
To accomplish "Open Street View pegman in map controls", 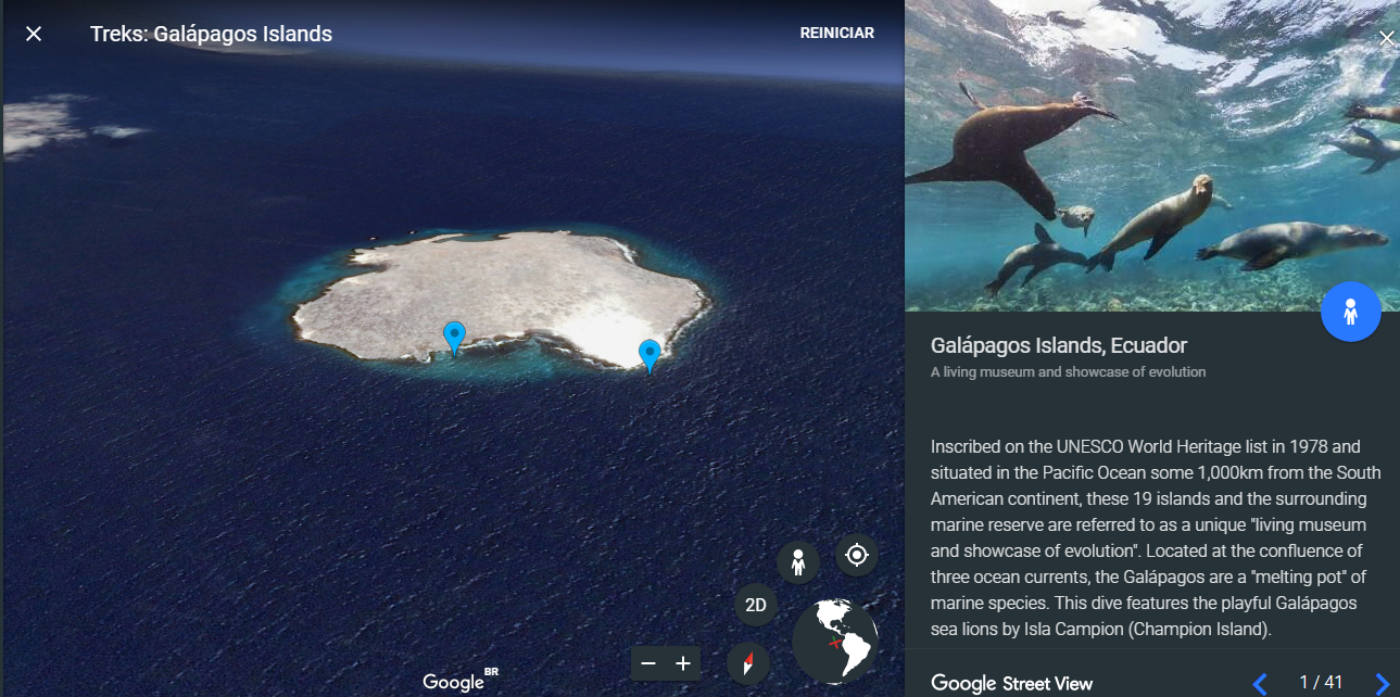I will [798, 562].
